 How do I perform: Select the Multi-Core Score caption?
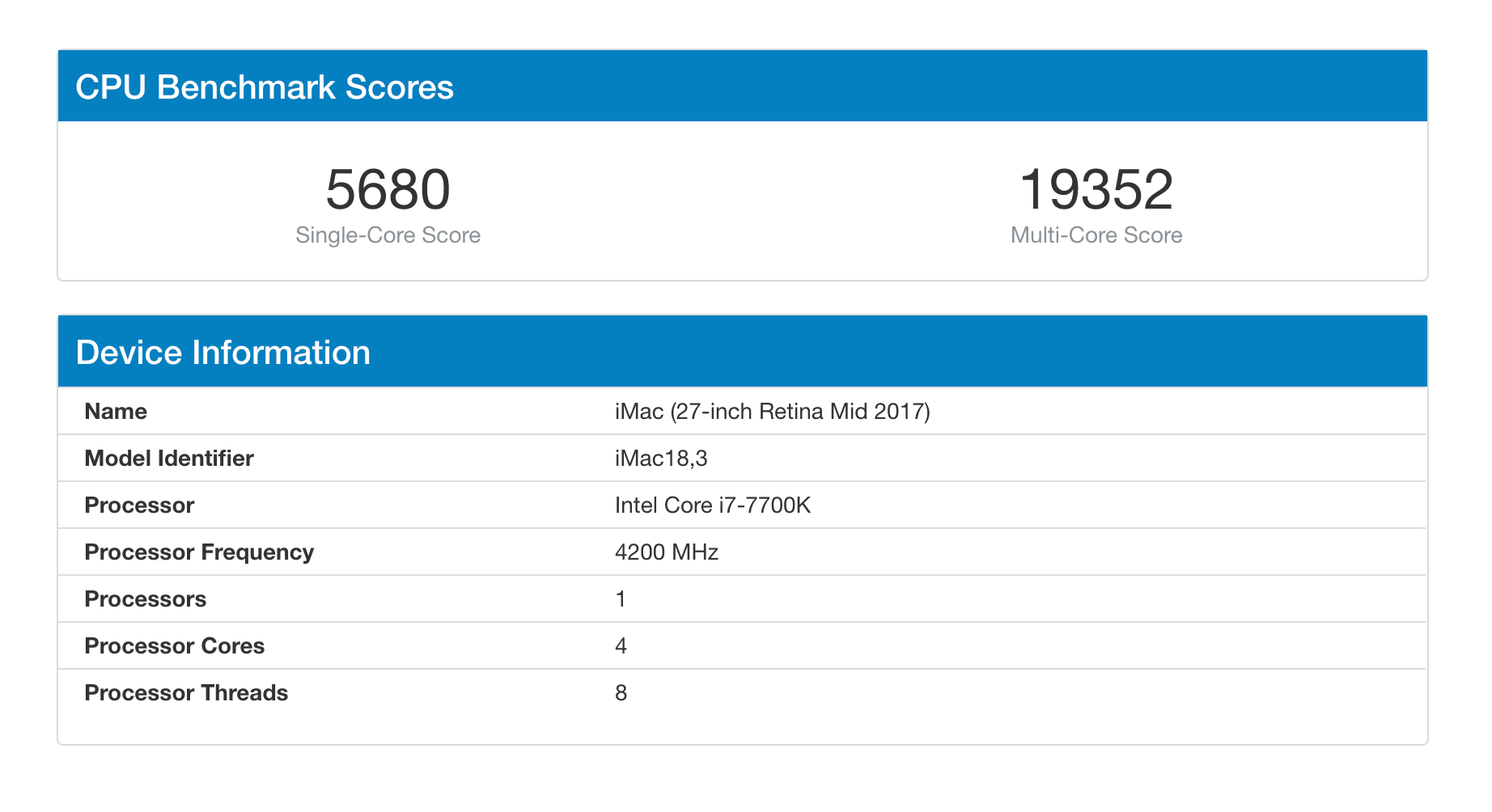coord(1096,235)
